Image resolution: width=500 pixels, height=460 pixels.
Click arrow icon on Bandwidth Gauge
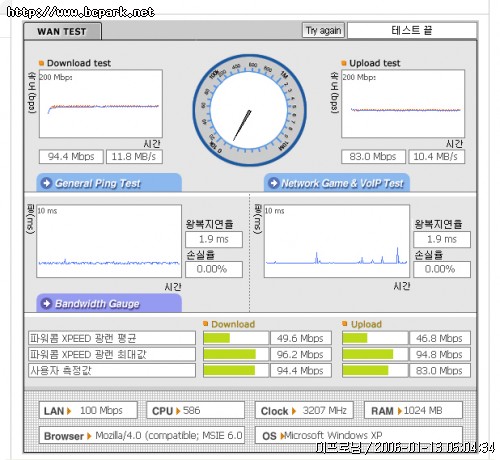coord(46,303)
